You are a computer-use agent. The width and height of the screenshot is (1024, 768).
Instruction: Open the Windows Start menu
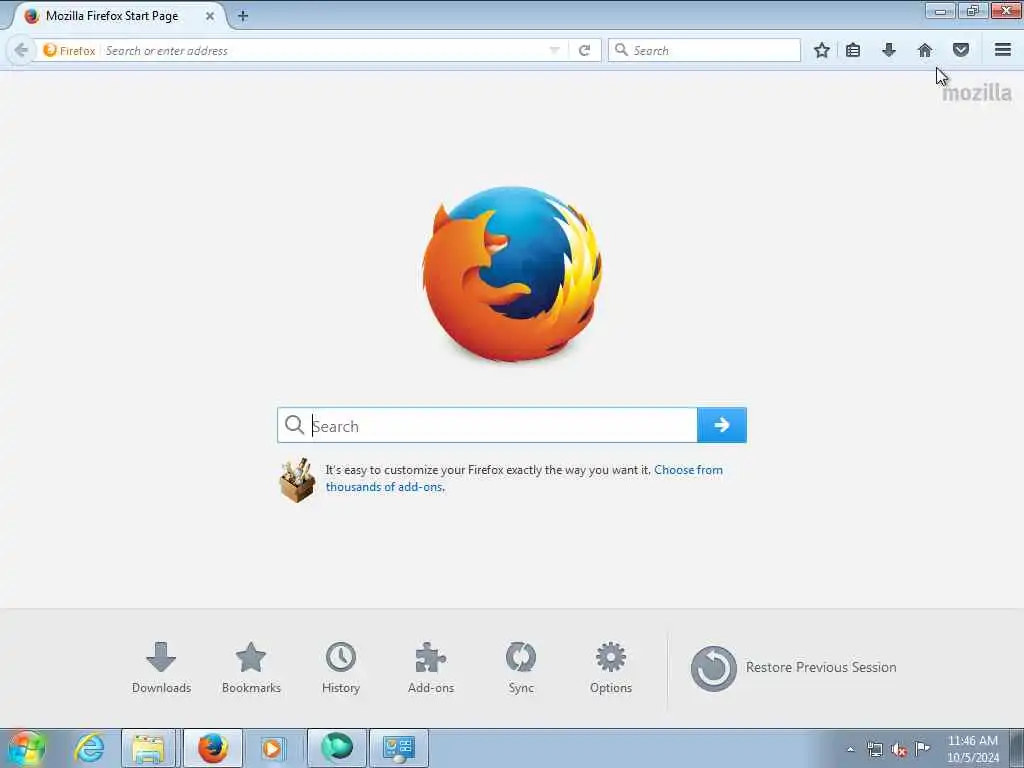pos(26,748)
